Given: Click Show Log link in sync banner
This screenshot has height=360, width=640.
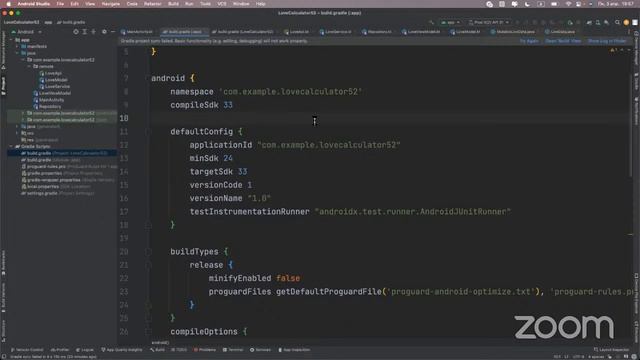Looking at the screenshot, I should tap(607, 41).
